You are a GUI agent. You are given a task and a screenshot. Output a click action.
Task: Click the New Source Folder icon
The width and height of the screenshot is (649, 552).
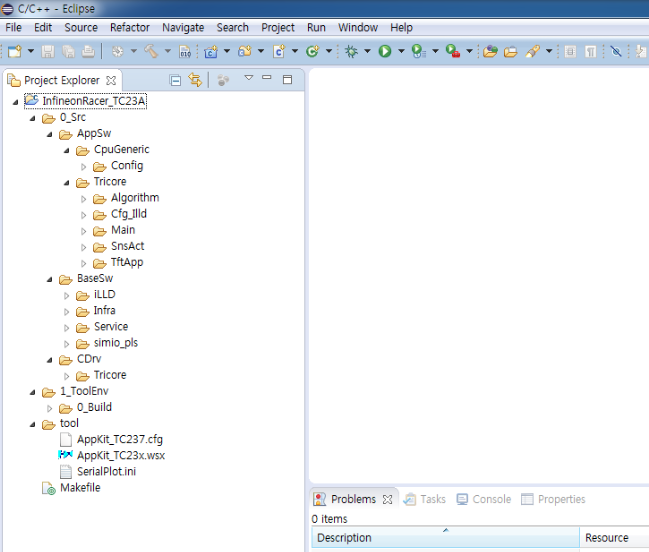tap(245, 51)
